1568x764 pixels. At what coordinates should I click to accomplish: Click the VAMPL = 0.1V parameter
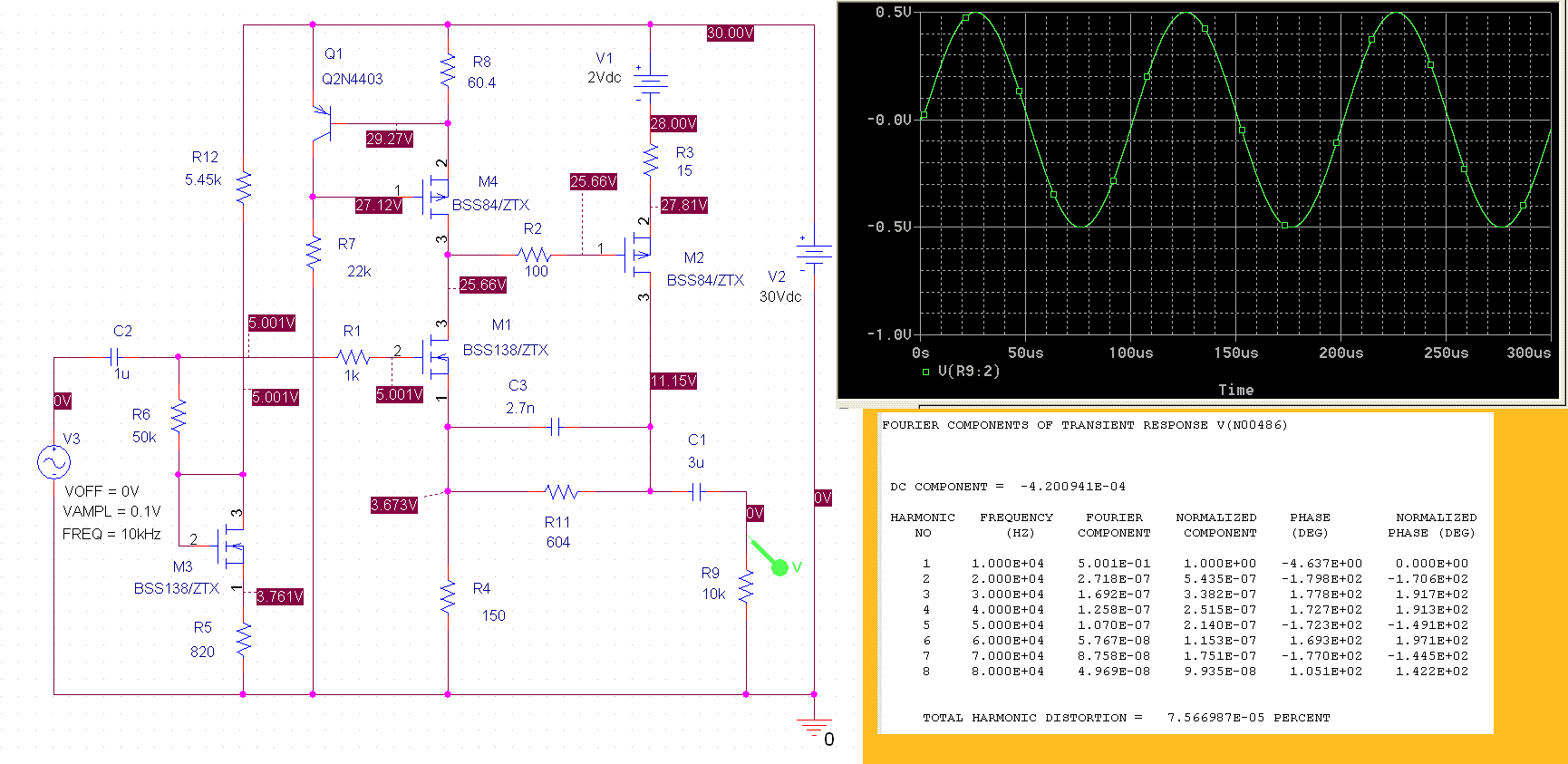111,512
